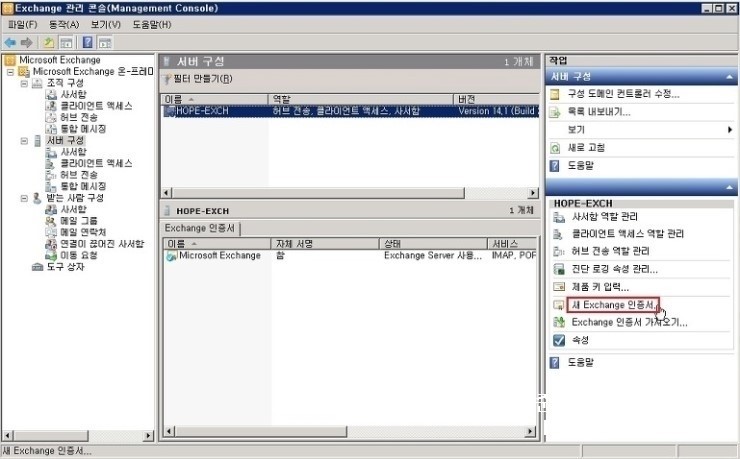Viewport: 740px width, 459px height.
Task: Click the 허브 전송 역할 관리 action icon
Action: point(559,251)
